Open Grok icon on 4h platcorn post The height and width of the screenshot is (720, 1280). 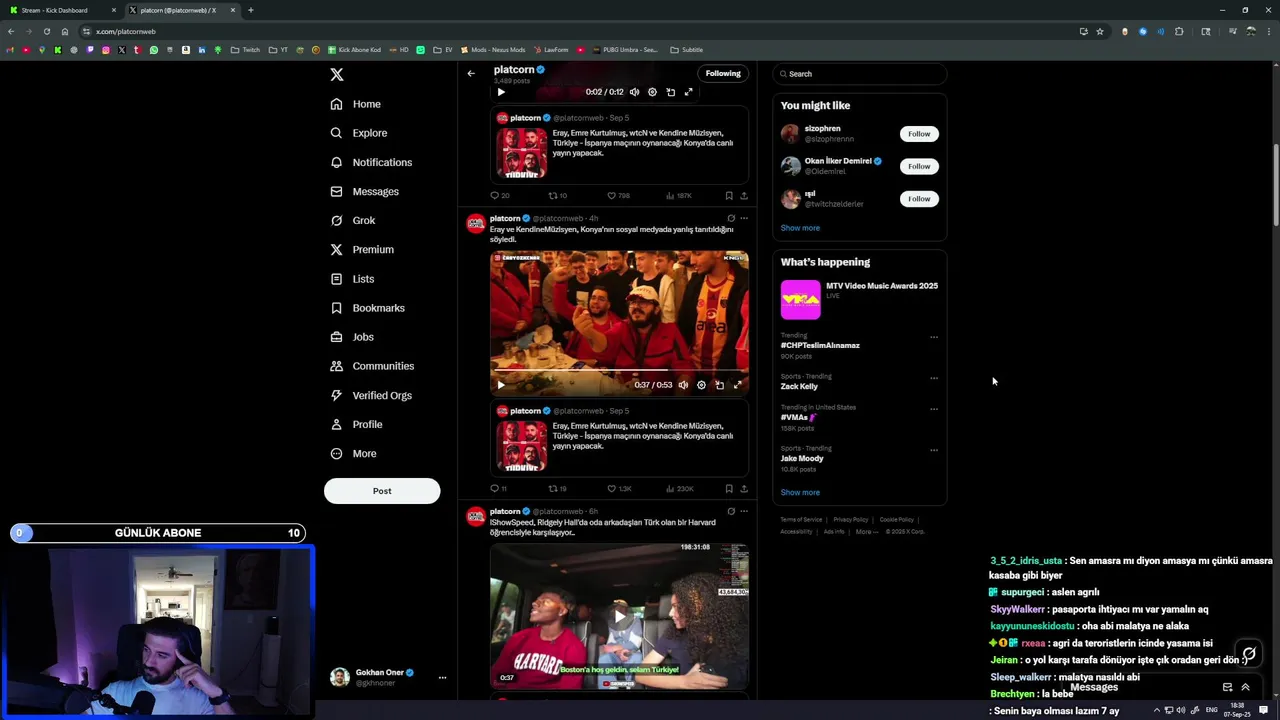click(x=731, y=218)
